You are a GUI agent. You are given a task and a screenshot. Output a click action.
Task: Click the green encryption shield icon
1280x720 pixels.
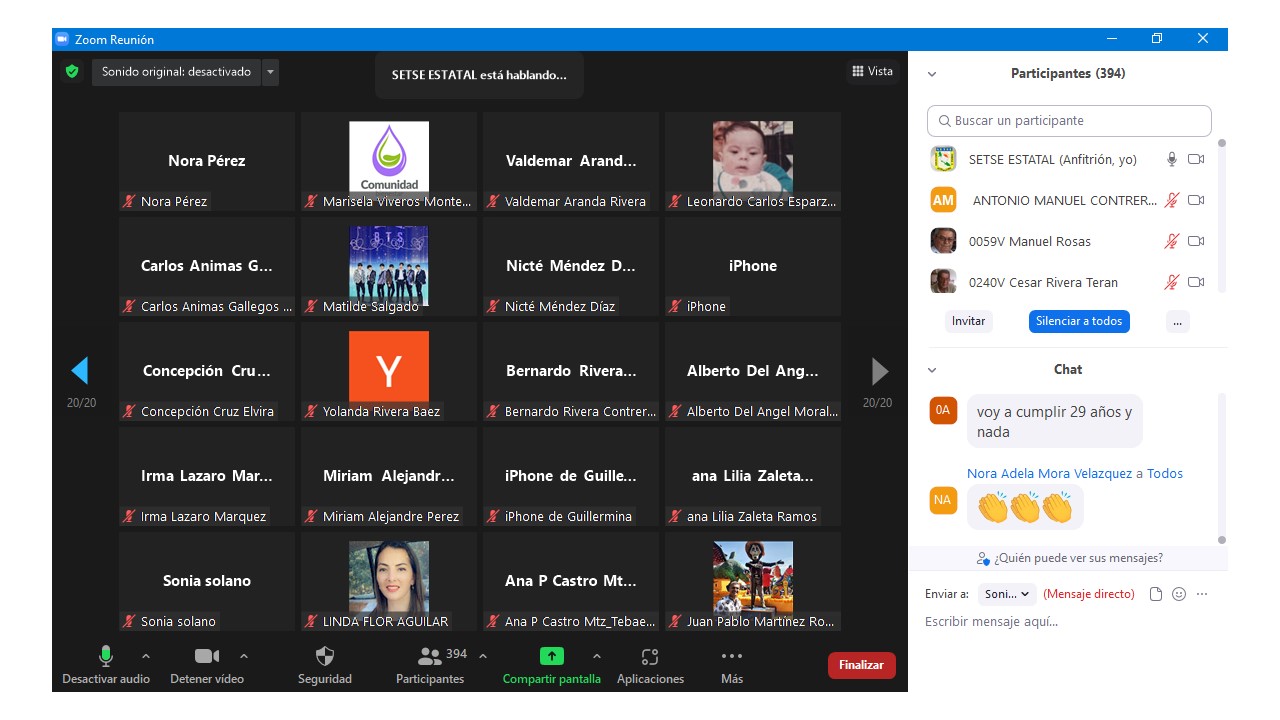71,72
